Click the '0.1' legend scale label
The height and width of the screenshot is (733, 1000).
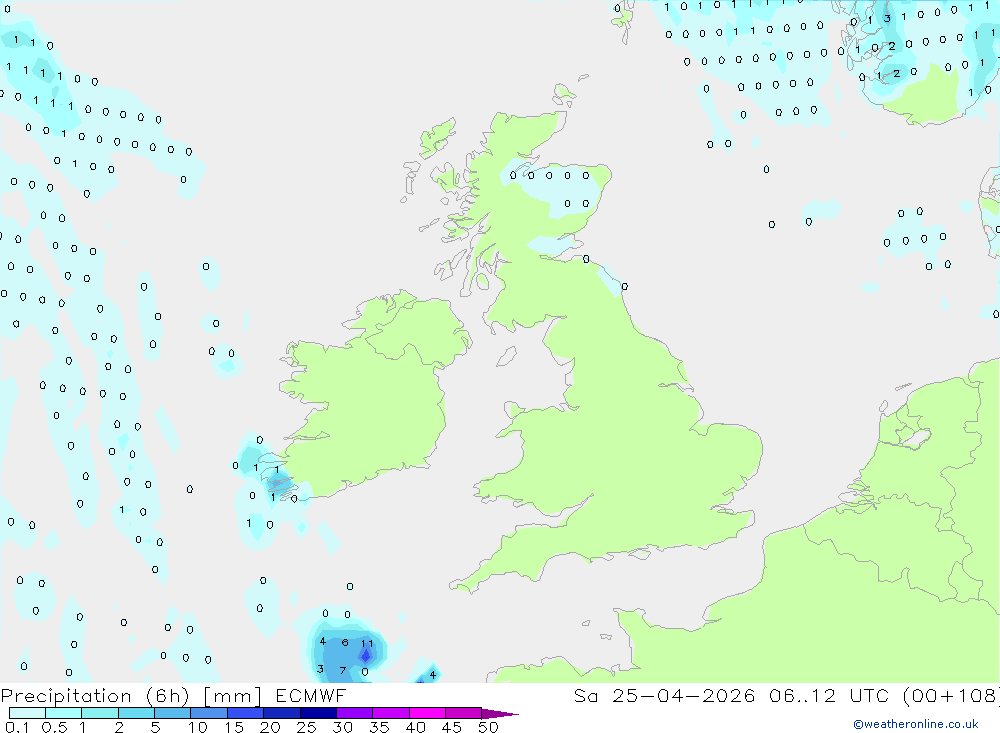(x=17, y=727)
